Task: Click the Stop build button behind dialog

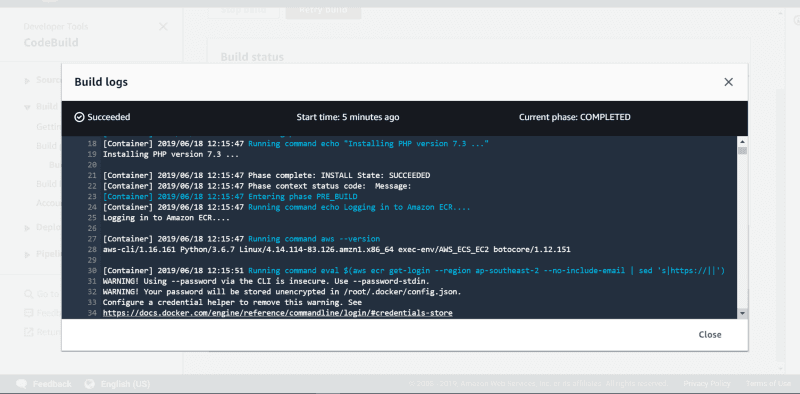Action: pyautogui.click(x=244, y=10)
